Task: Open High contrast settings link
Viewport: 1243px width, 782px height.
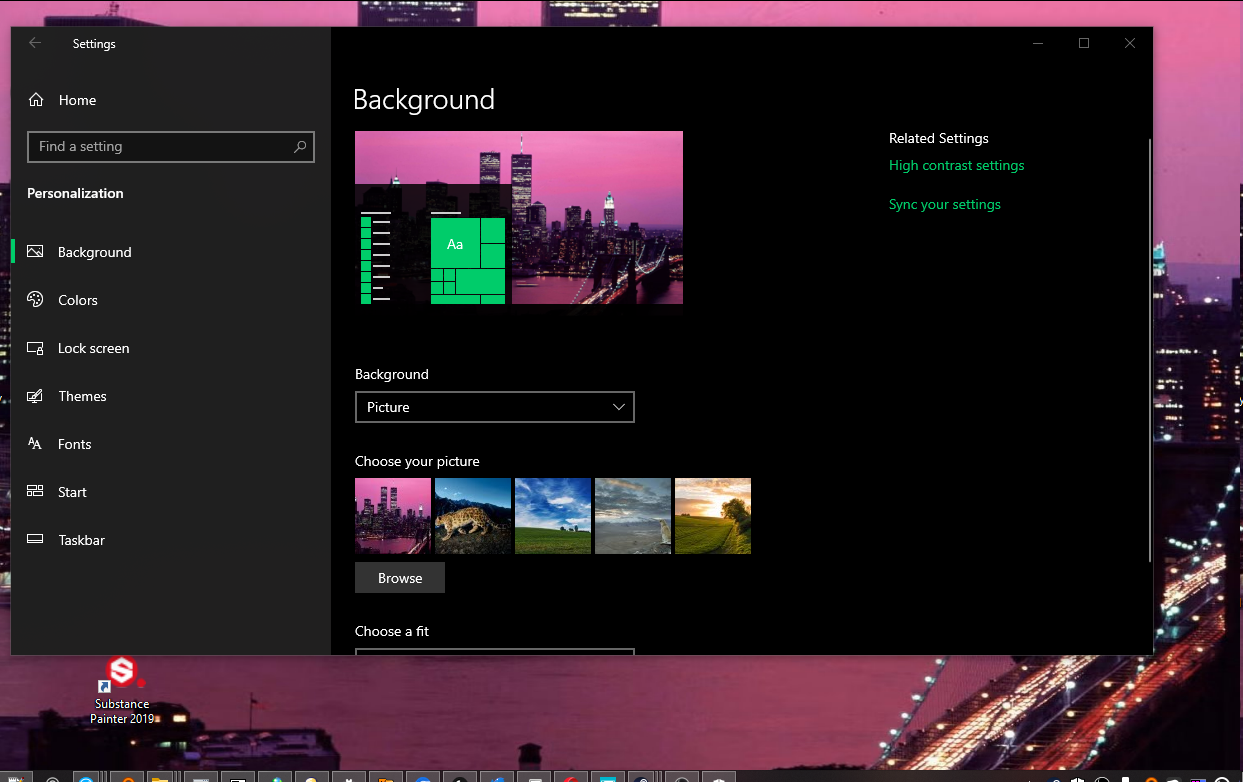Action: 956,166
